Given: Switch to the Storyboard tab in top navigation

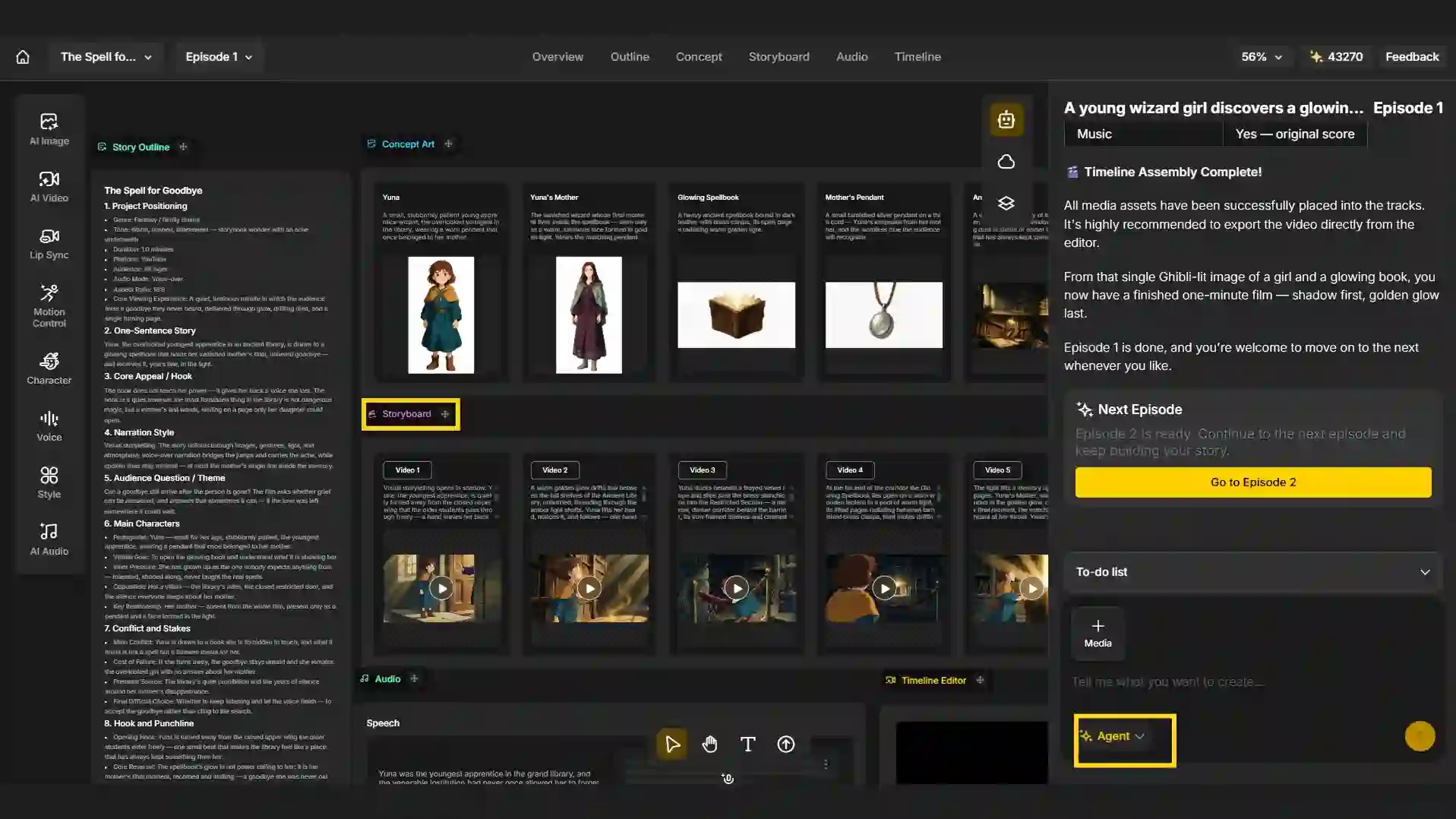Looking at the screenshot, I should click(779, 57).
